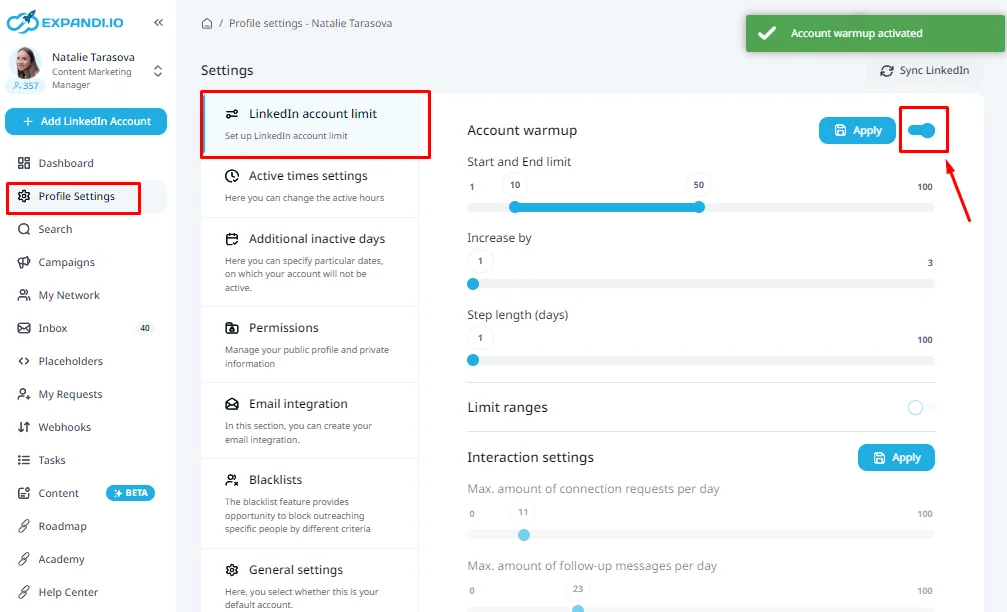Viewport: 1007px width, 612px height.
Task: Click the Profile Settings gear icon
Action: click(x=24, y=196)
